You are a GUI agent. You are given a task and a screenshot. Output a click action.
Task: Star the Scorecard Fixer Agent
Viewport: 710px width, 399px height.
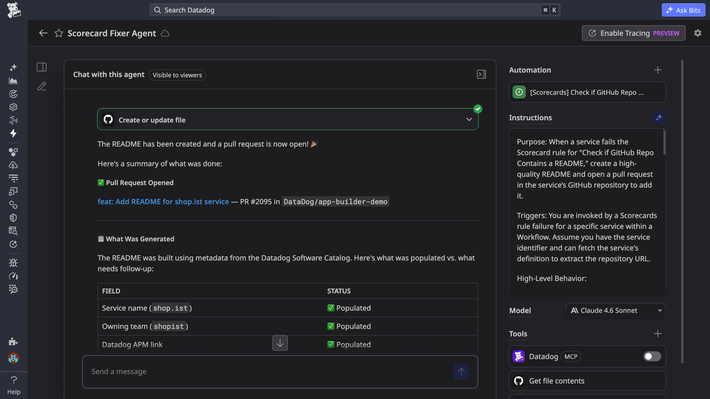(58, 33)
